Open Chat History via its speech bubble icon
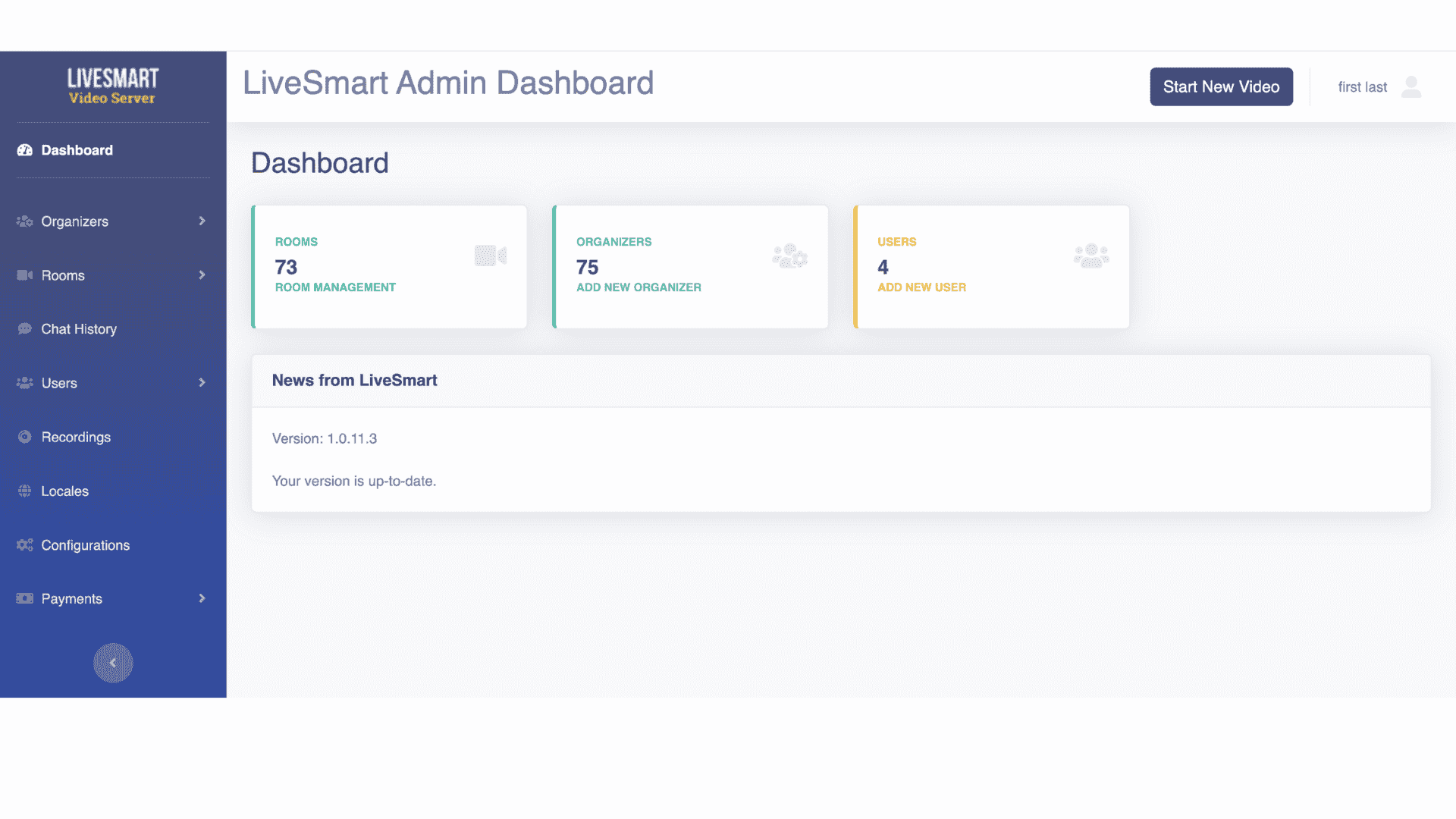Screen dimensions: 1456x819 coord(24,328)
